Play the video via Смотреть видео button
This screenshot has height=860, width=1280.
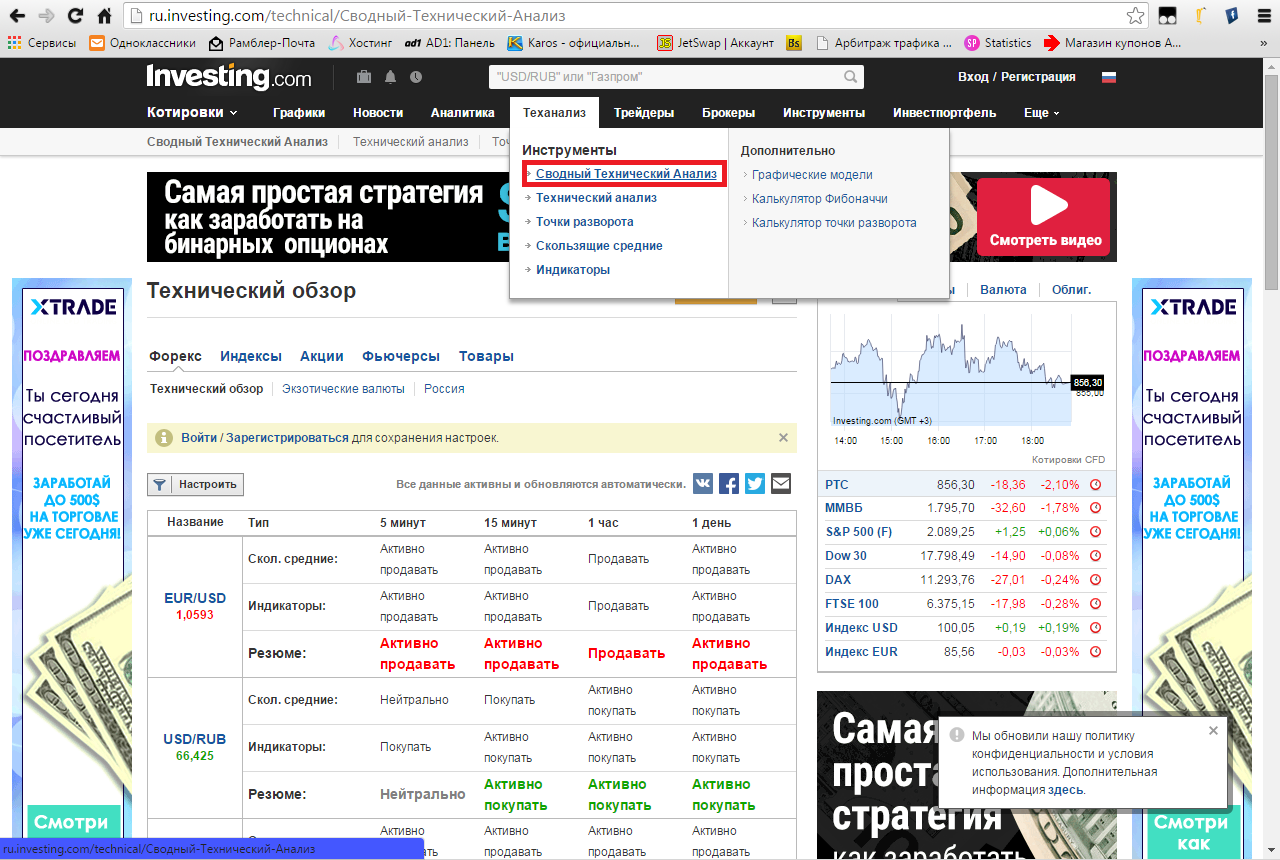click(1044, 217)
